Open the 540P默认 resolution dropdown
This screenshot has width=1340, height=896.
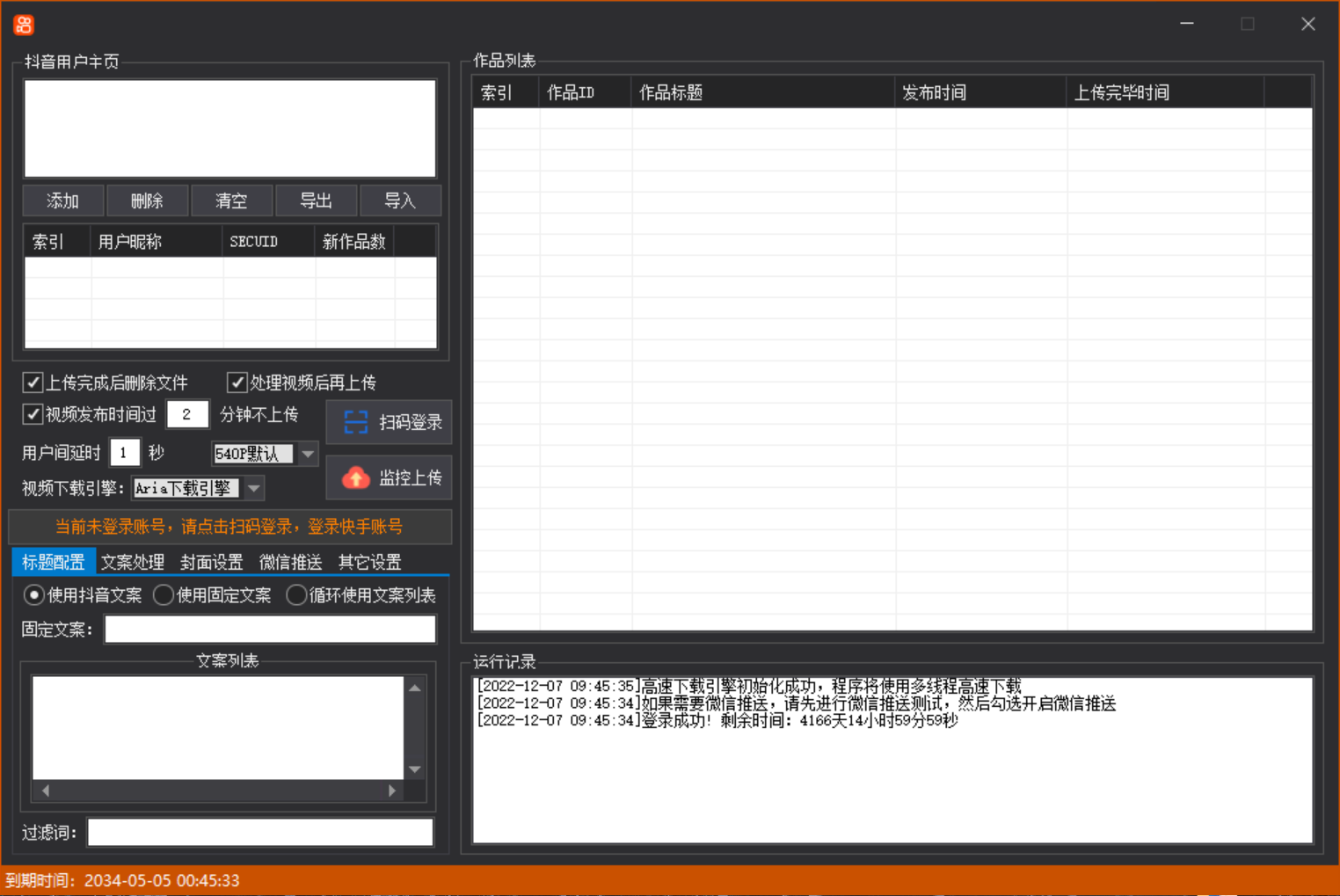pyautogui.click(x=307, y=454)
